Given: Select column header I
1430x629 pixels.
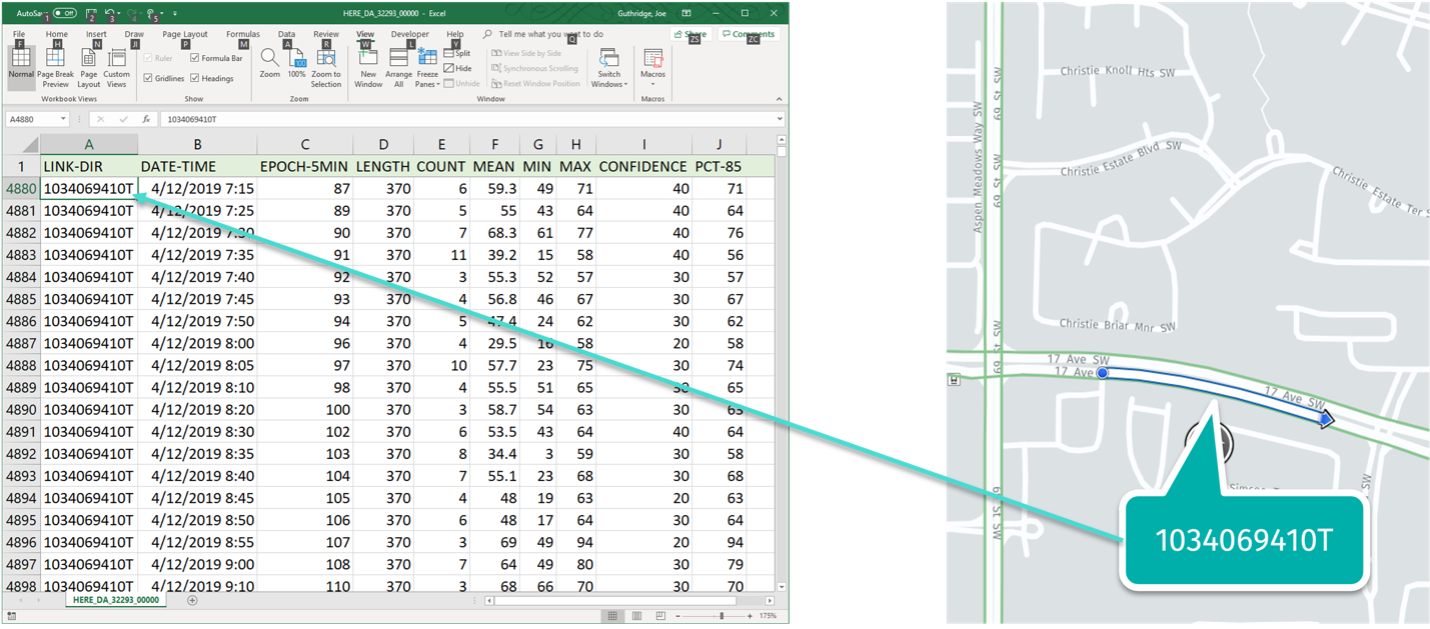Looking at the screenshot, I should pos(644,144).
